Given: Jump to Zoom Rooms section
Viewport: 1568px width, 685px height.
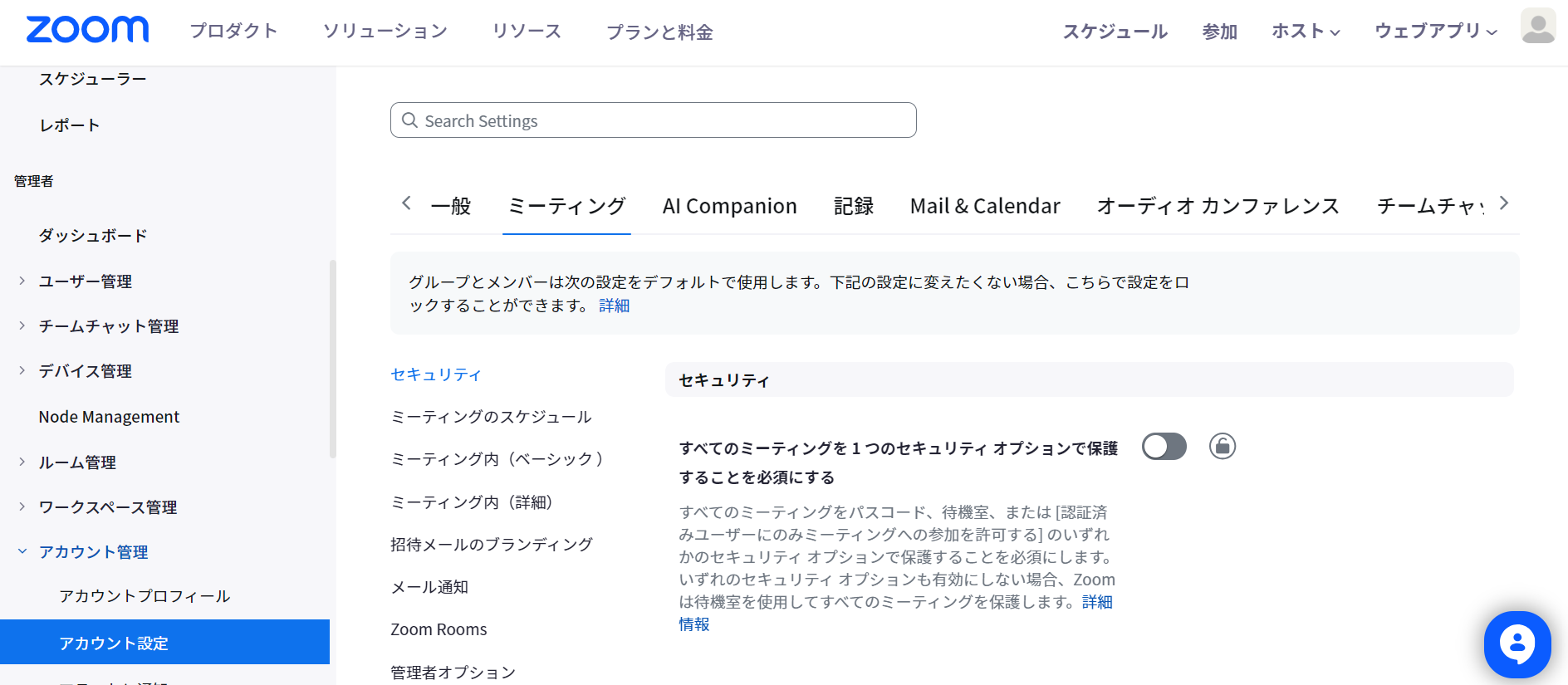Looking at the screenshot, I should (x=439, y=629).
